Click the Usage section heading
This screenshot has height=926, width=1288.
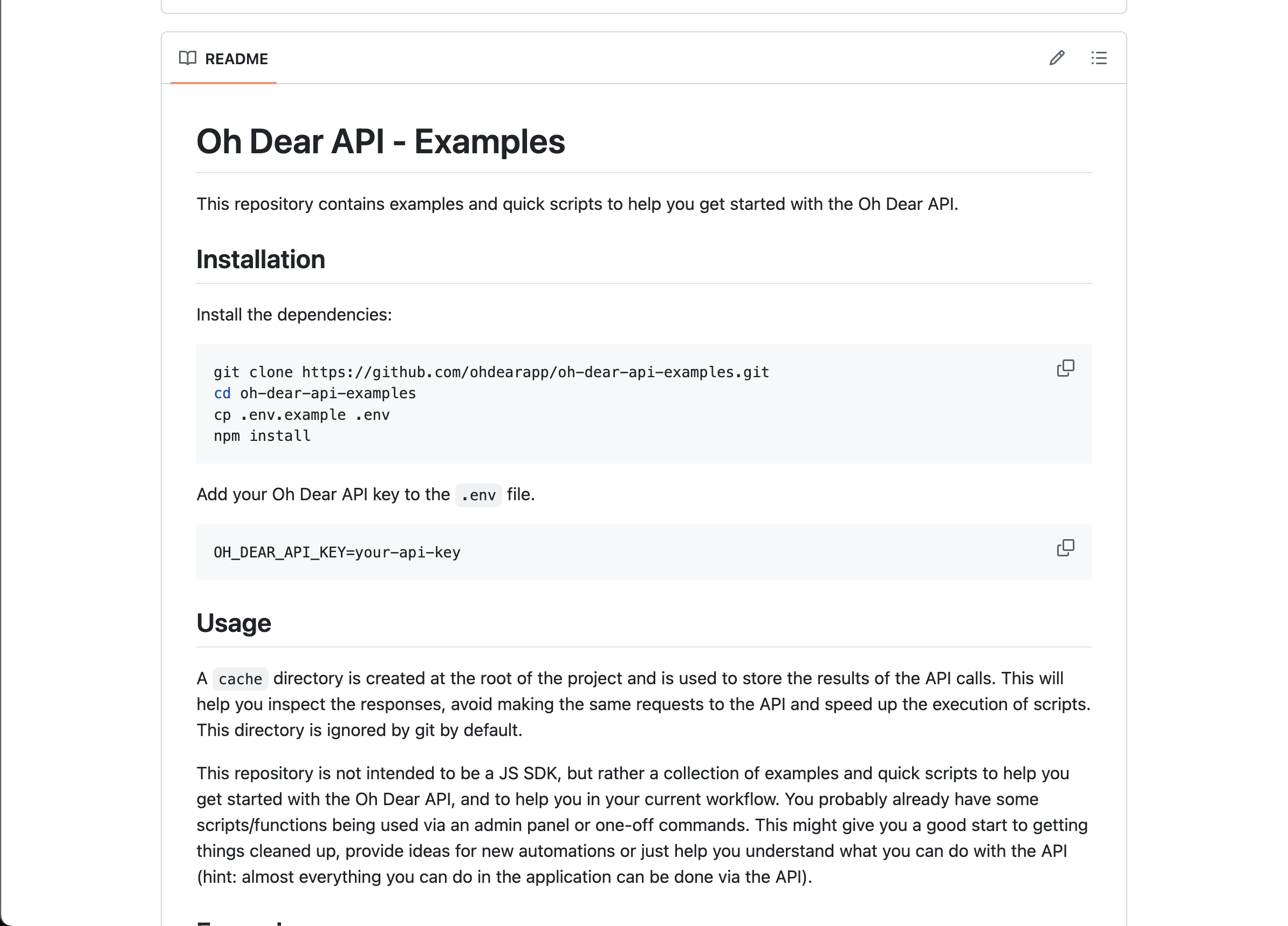pos(234,623)
